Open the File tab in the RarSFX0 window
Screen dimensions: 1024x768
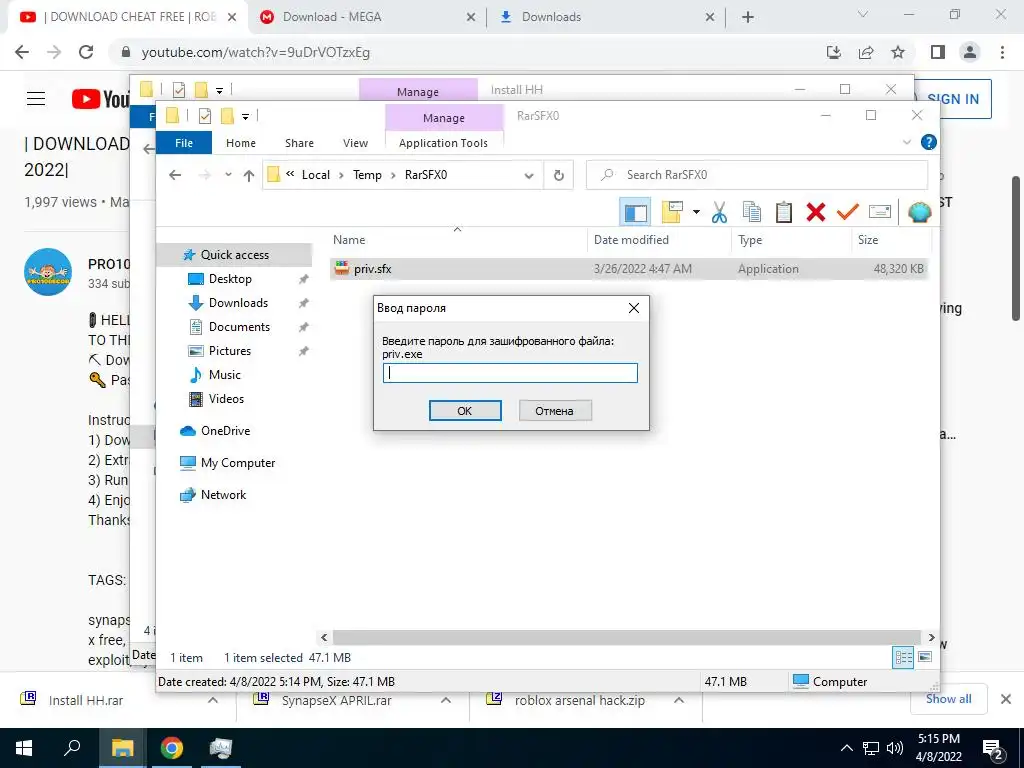pyautogui.click(x=184, y=143)
